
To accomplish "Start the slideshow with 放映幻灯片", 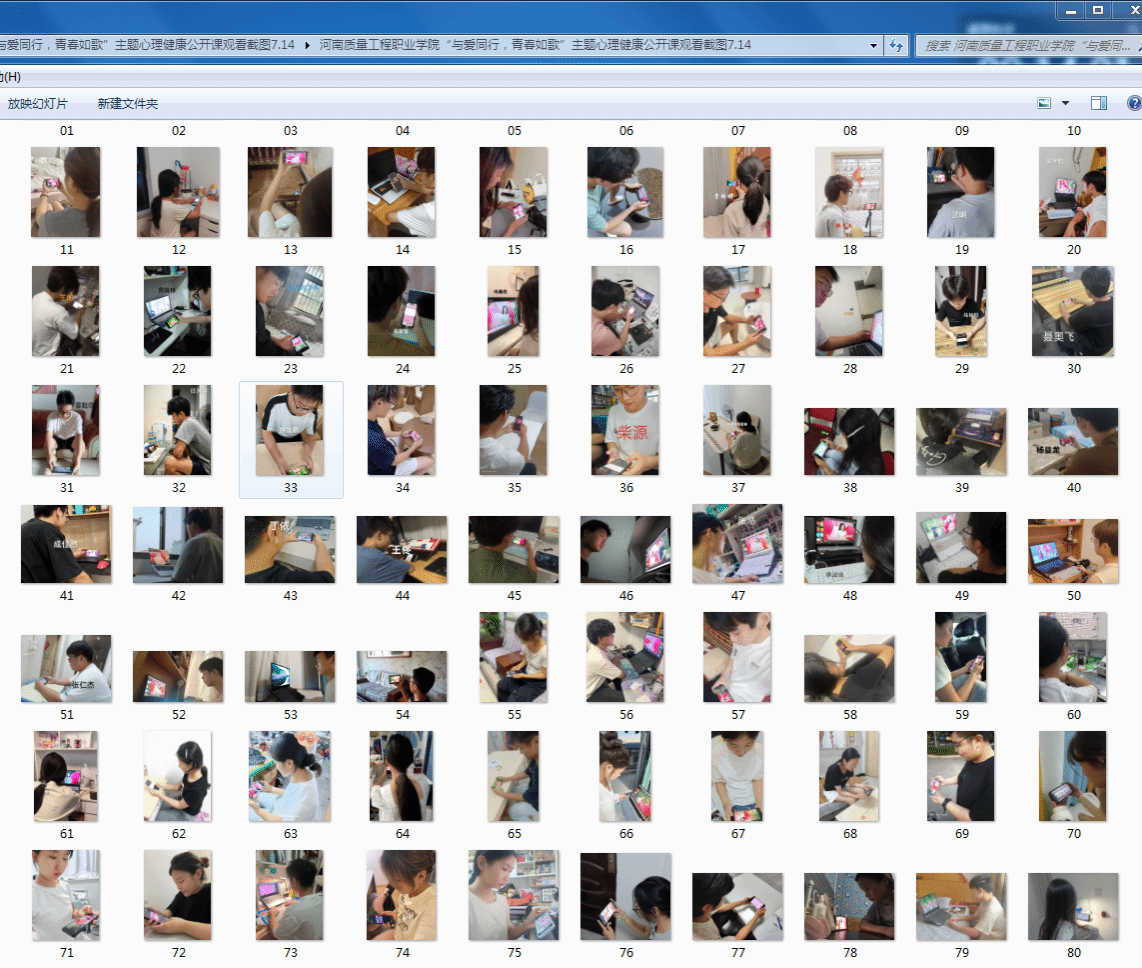I will (x=38, y=104).
